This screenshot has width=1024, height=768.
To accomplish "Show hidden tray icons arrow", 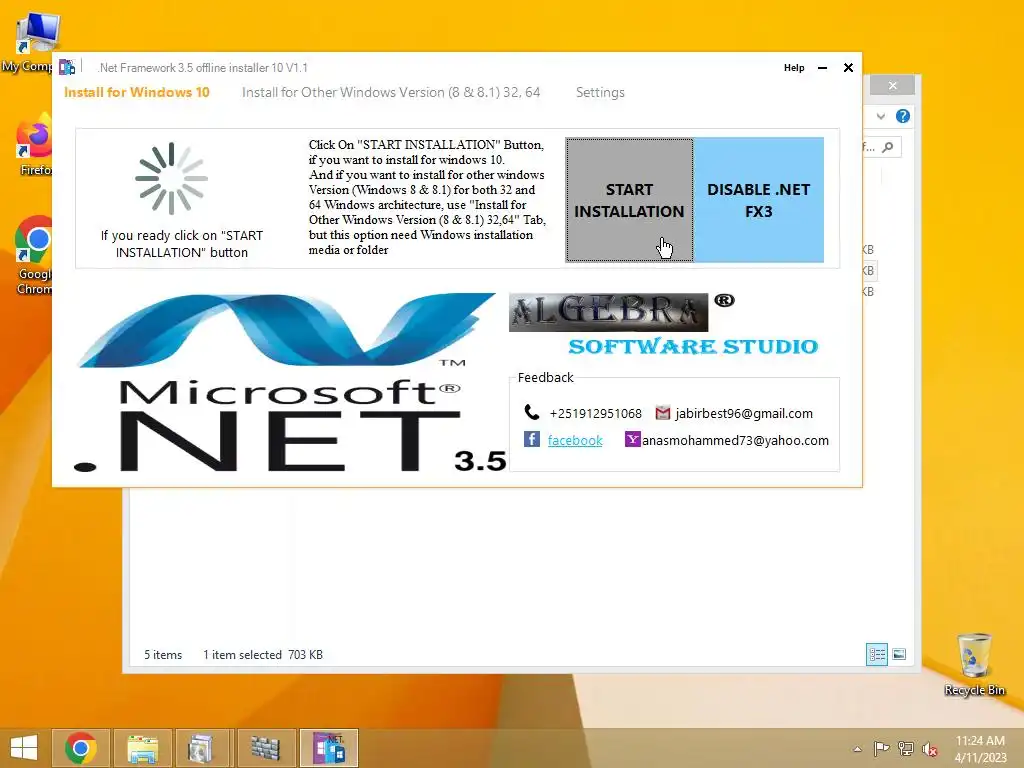I will [857, 749].
